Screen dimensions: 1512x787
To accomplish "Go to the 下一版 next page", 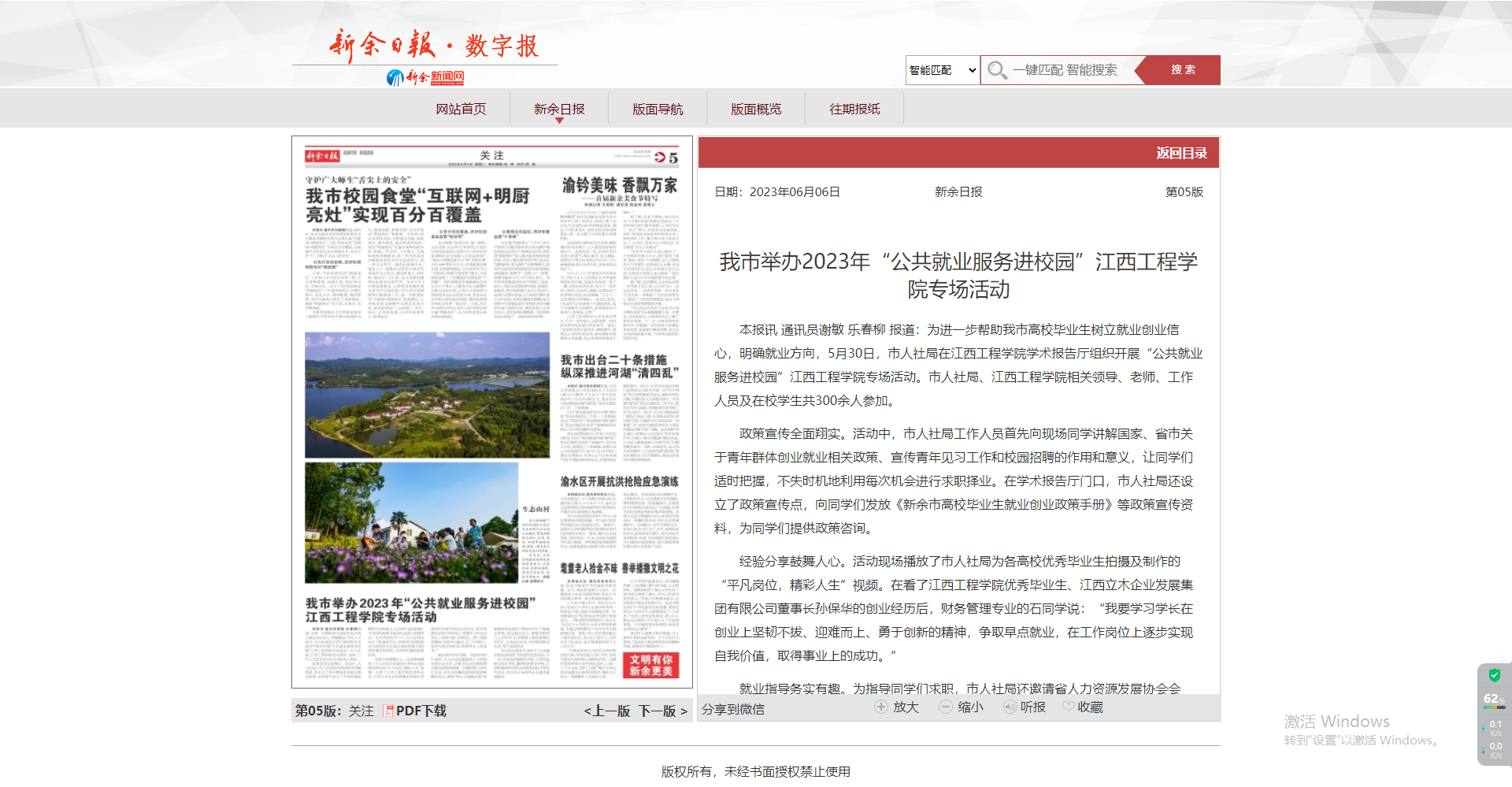I will [x=662, y=711].
